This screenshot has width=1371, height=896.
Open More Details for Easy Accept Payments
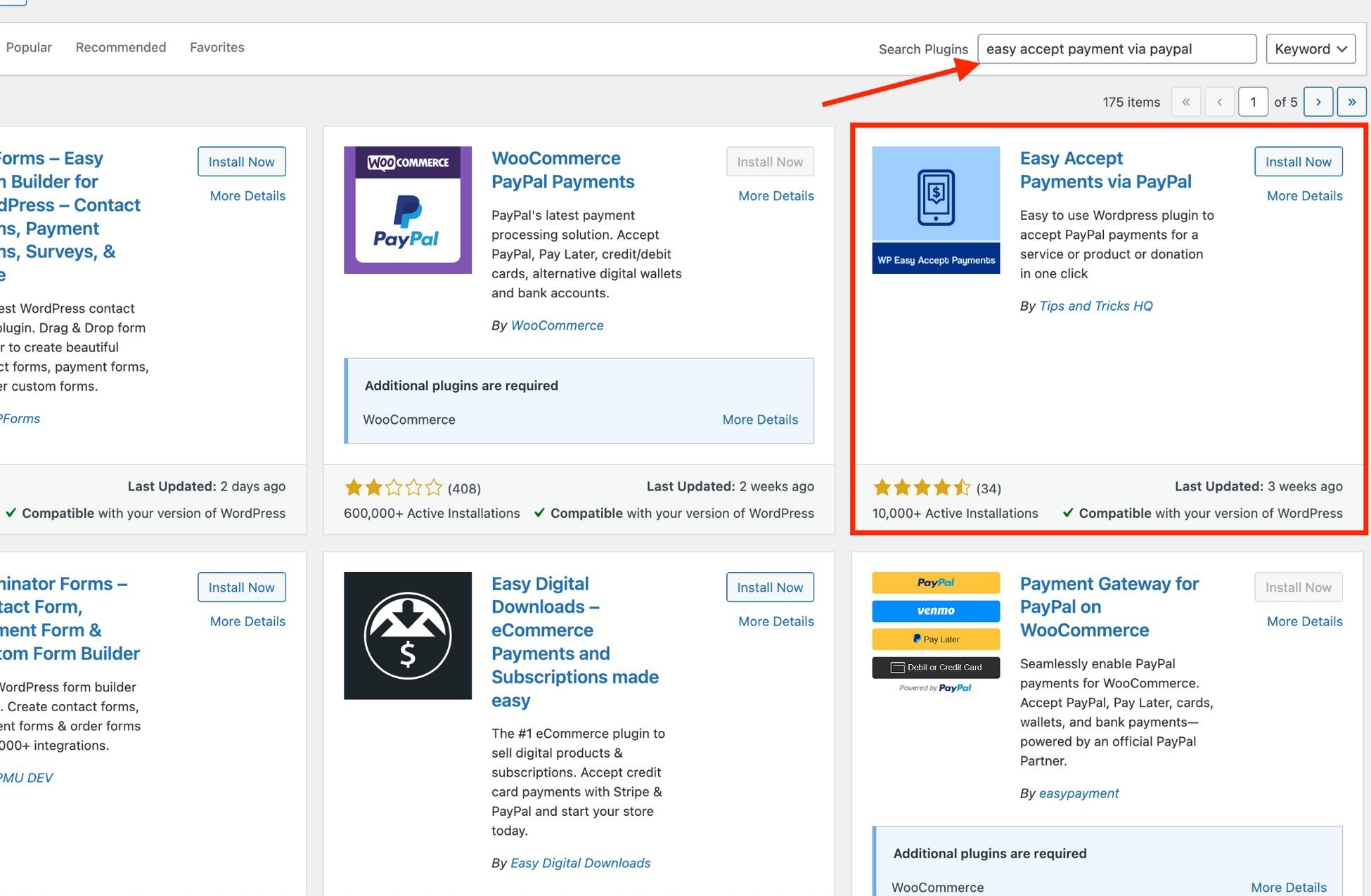(x=1305, y=196)
